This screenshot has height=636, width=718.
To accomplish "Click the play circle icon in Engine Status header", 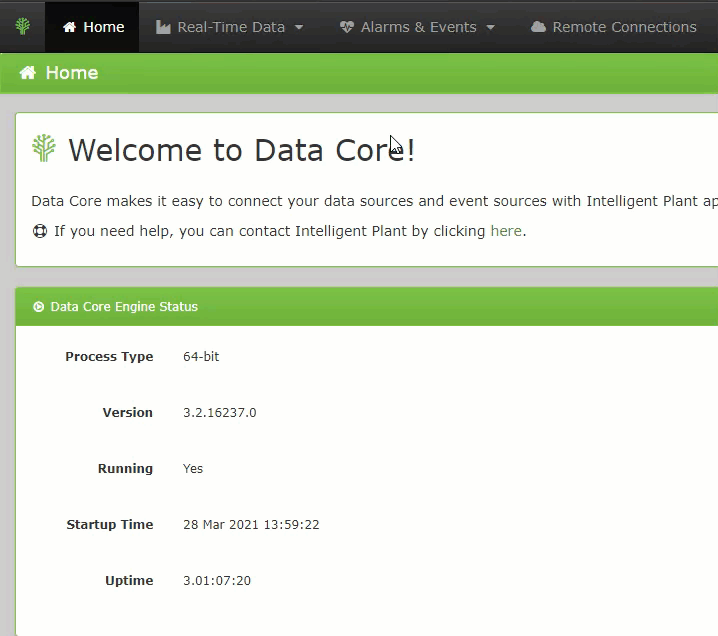I will click(38, 307).
